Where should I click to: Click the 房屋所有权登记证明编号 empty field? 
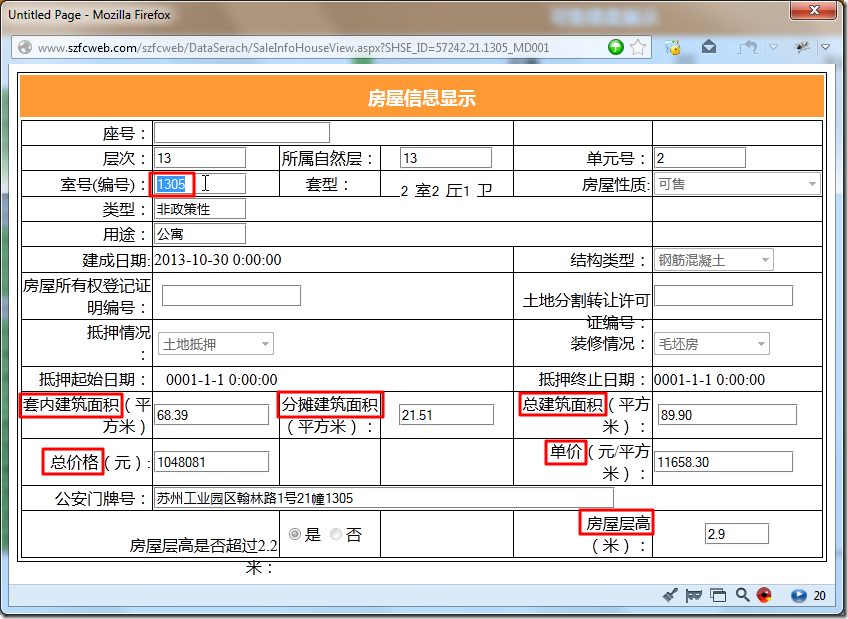pos(231,296)
